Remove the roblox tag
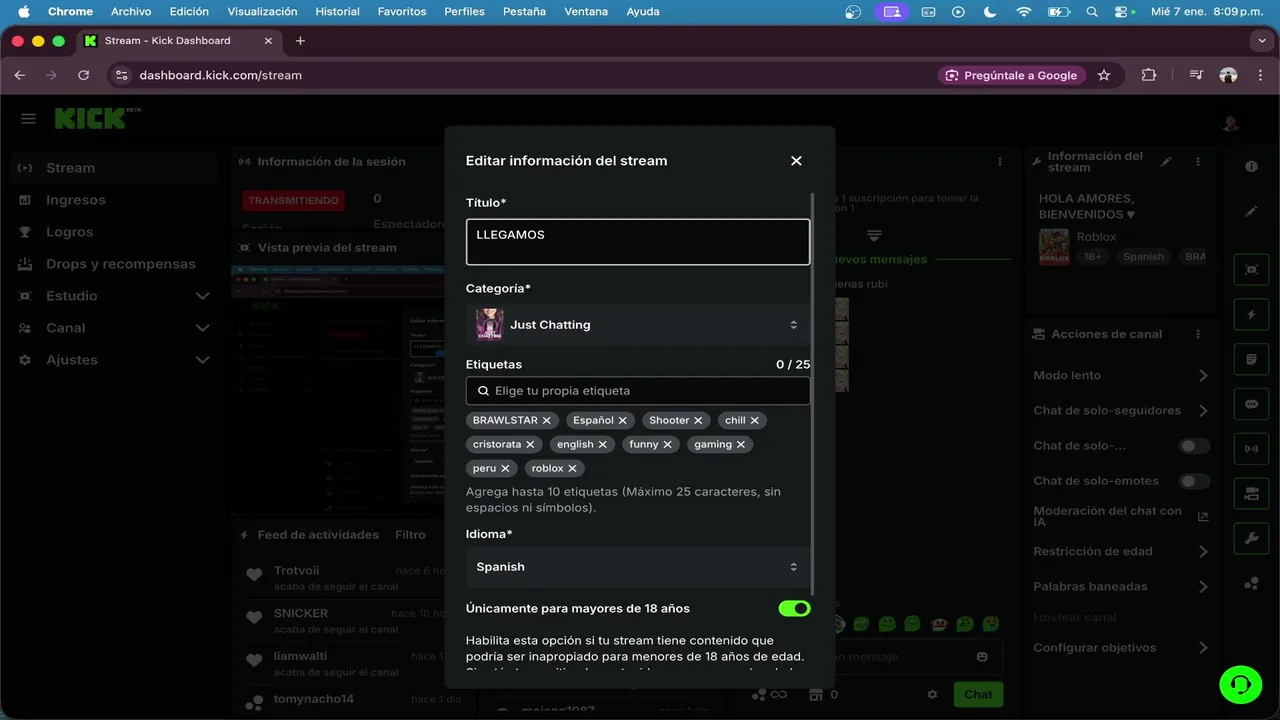The height and width of the screenshot is (720, 1280). pyautogui.click(x=573, y=469)
